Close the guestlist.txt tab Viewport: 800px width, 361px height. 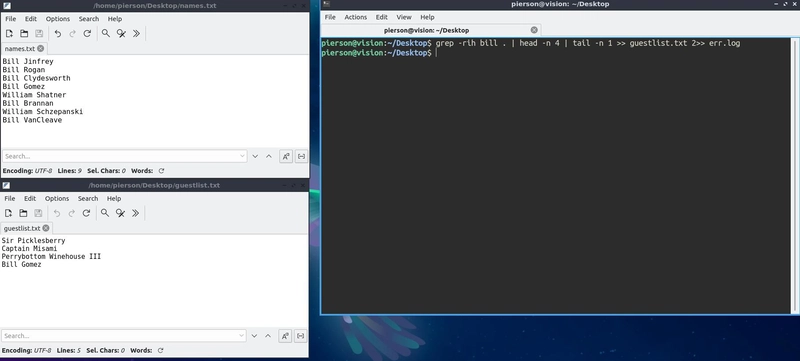click(x=46, y=228)
